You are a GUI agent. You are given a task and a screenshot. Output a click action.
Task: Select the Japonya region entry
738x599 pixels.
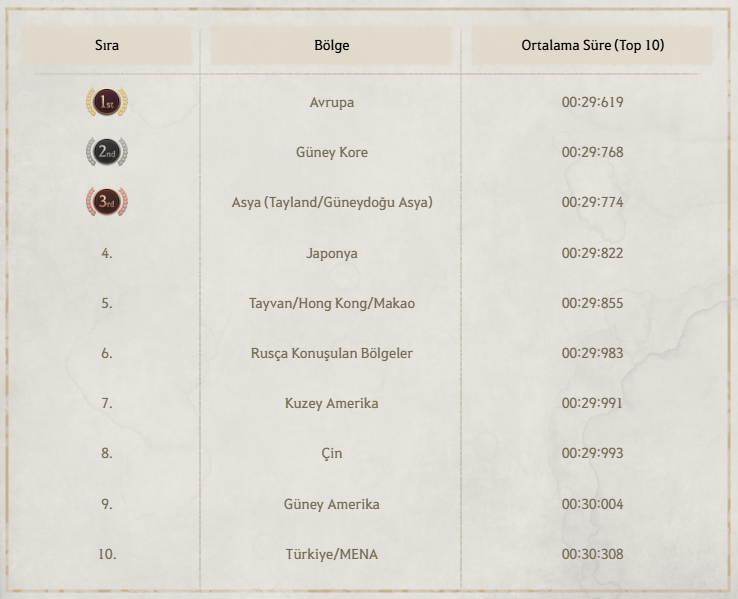click(x=332, y=253)
